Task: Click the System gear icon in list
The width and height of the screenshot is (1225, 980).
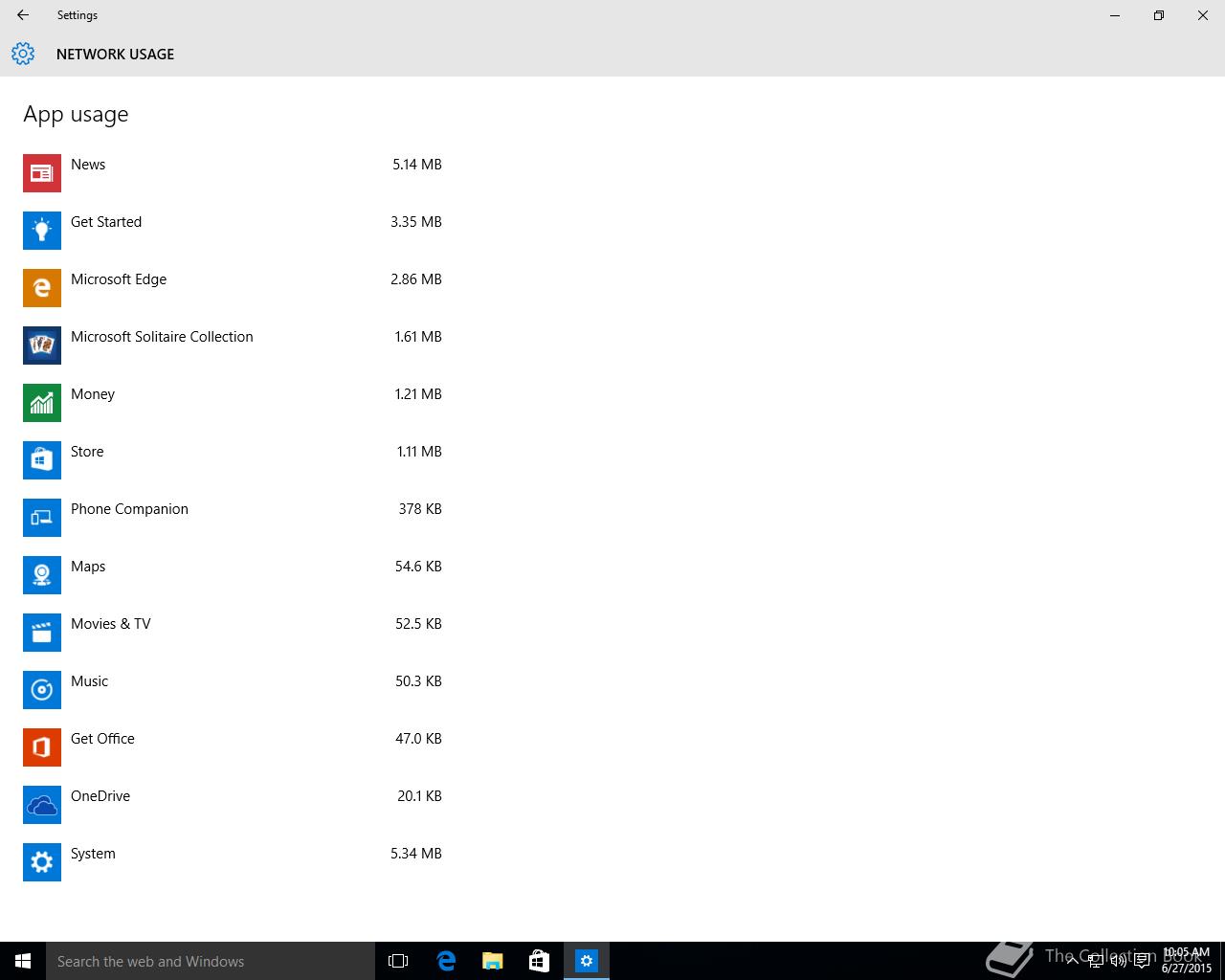Action: pyautogui.click(x=42, y=862)
